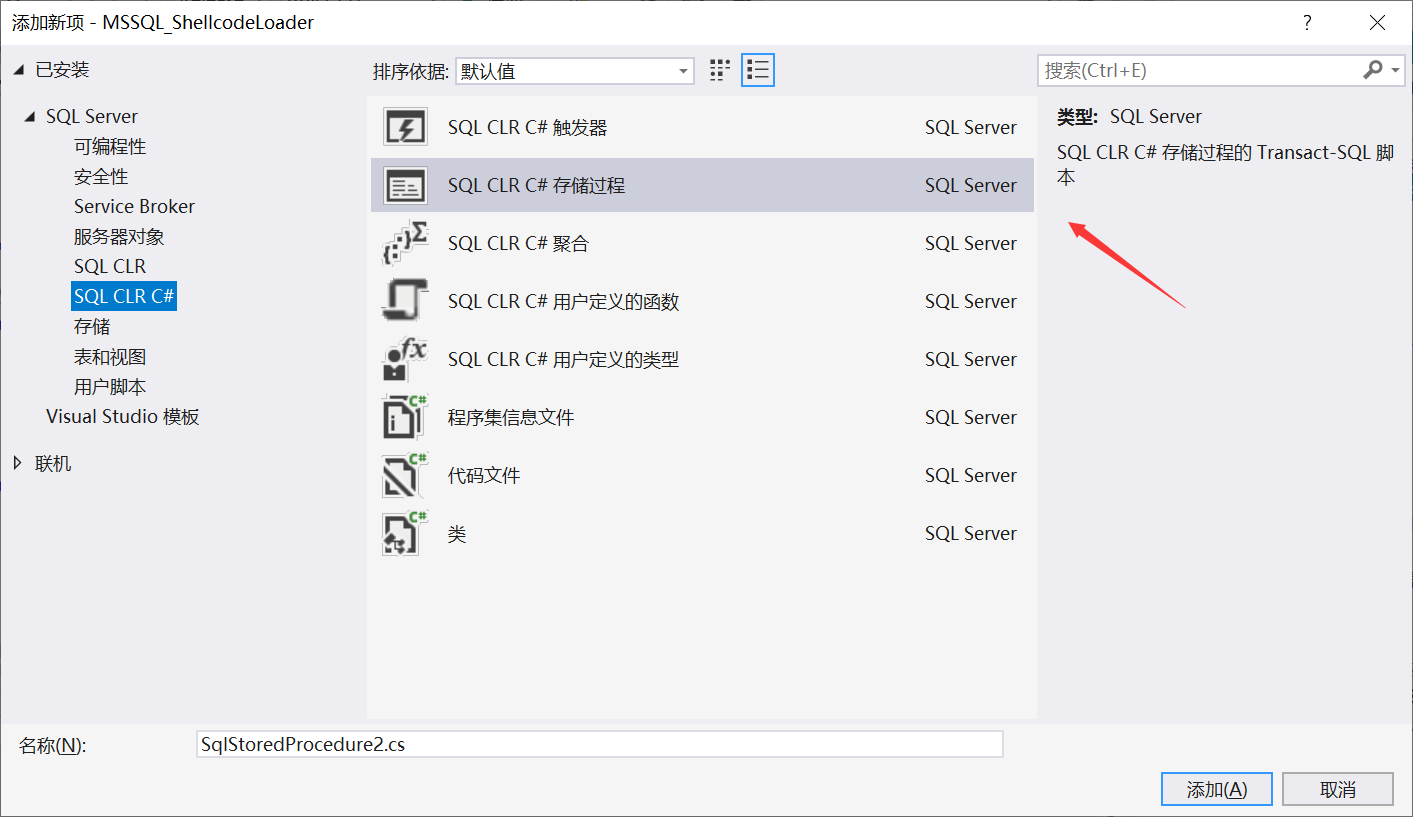
Task: Click the SQL CLR C# 触发器 item name
Action: (x=527, y=127)
